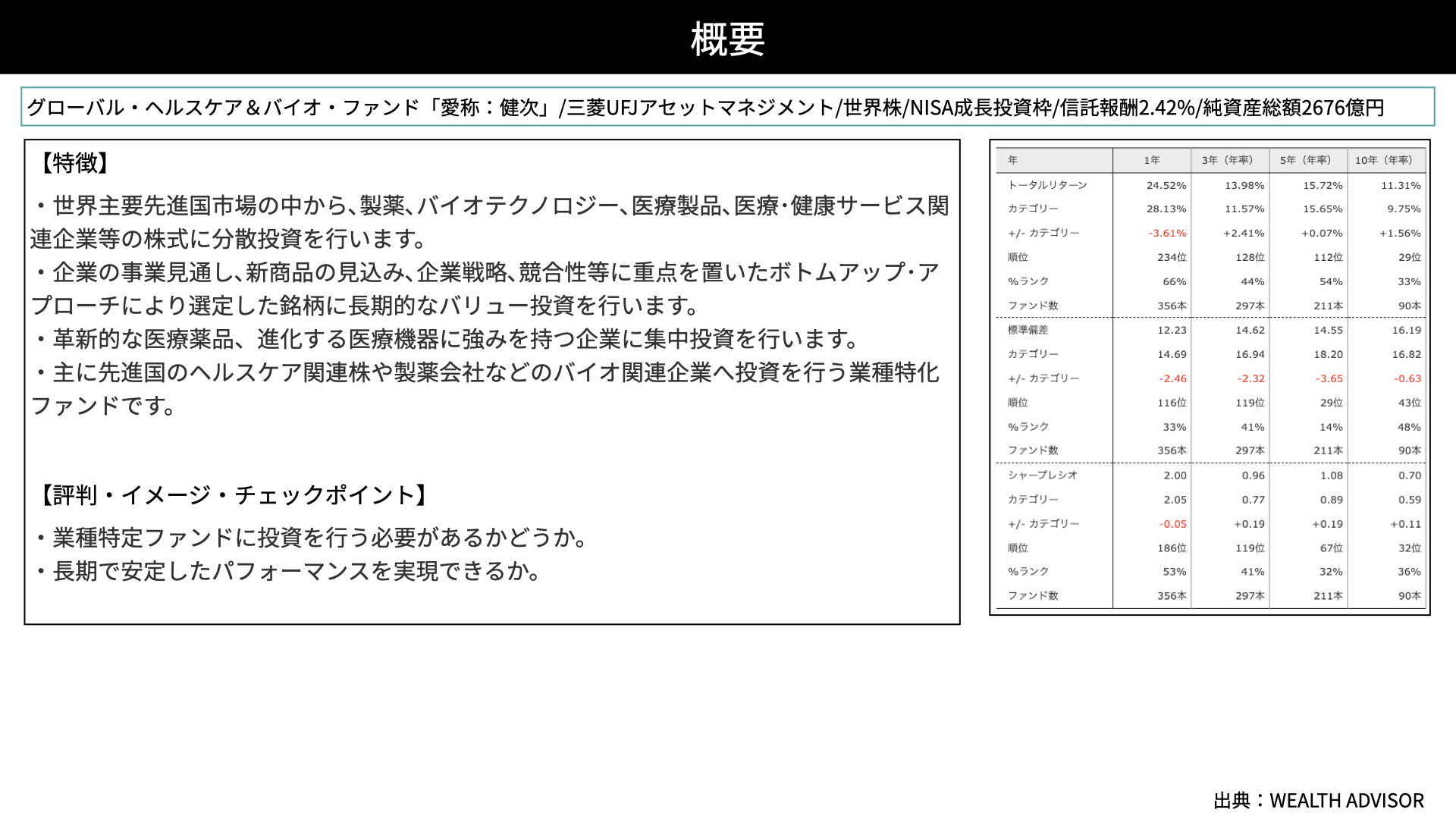Select total return value 13.98%

click(1244, 185)
